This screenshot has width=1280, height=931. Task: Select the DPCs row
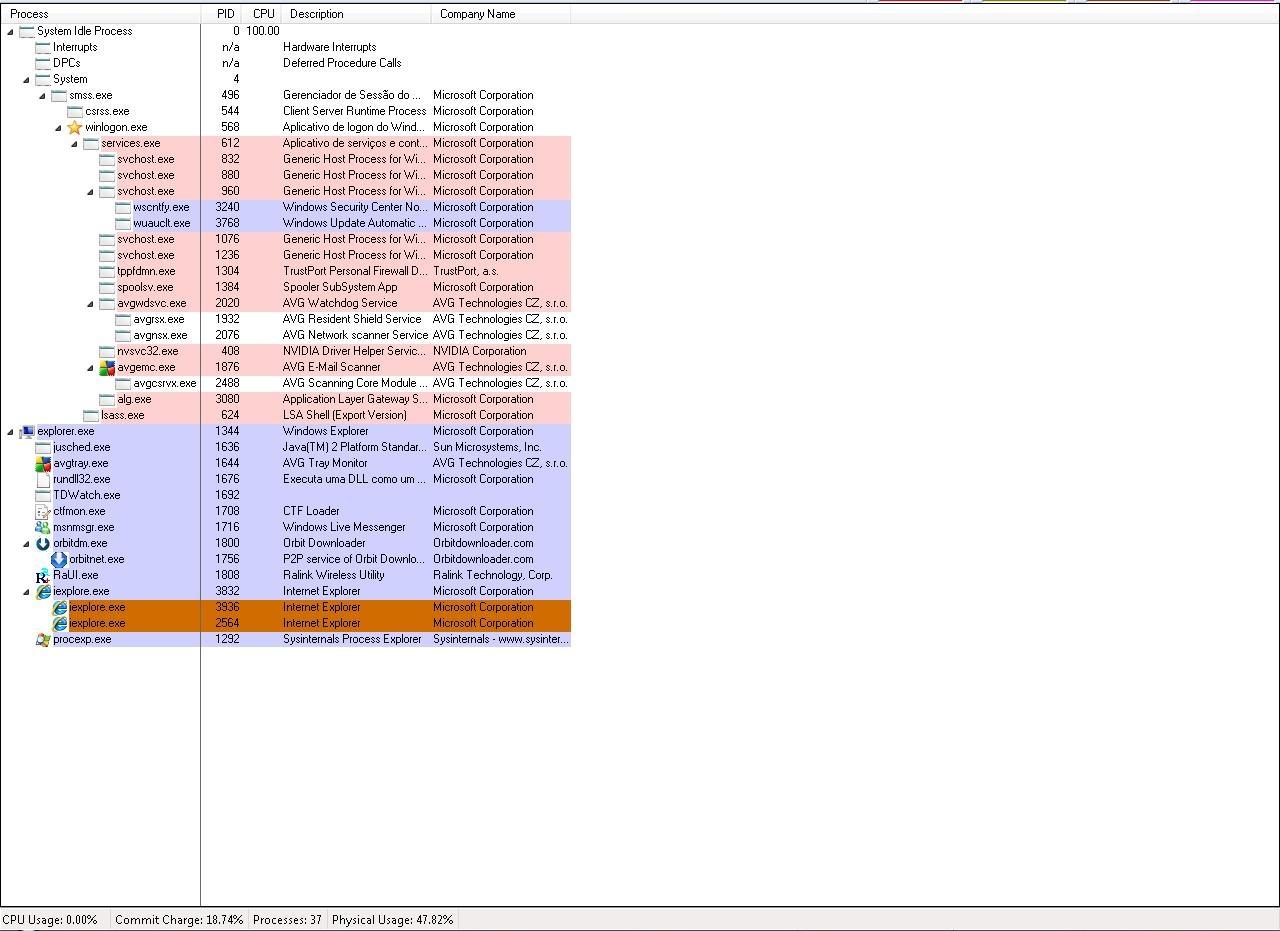tap(285, 63)
